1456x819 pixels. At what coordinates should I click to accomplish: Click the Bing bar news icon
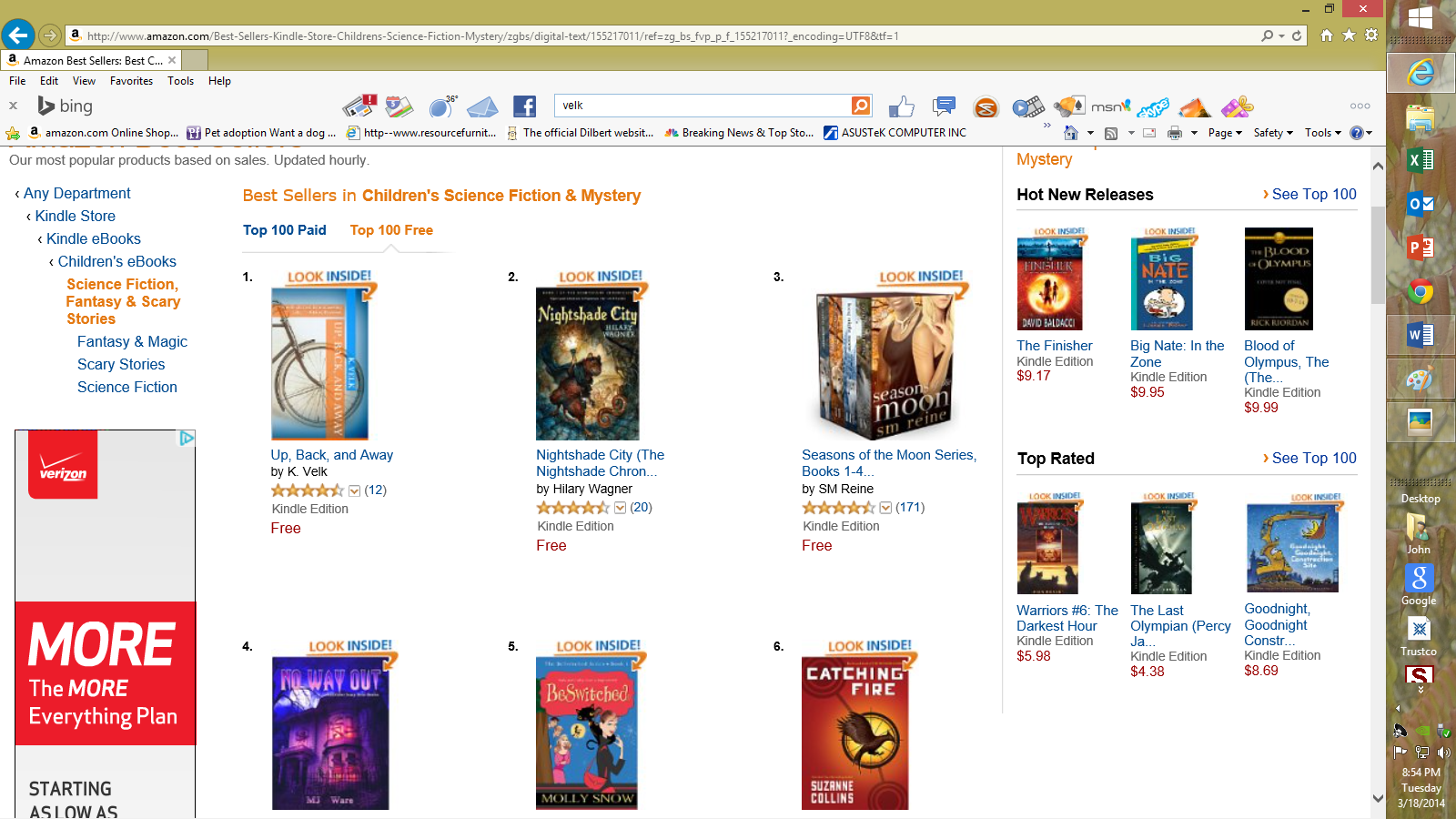tap(359, 106)
